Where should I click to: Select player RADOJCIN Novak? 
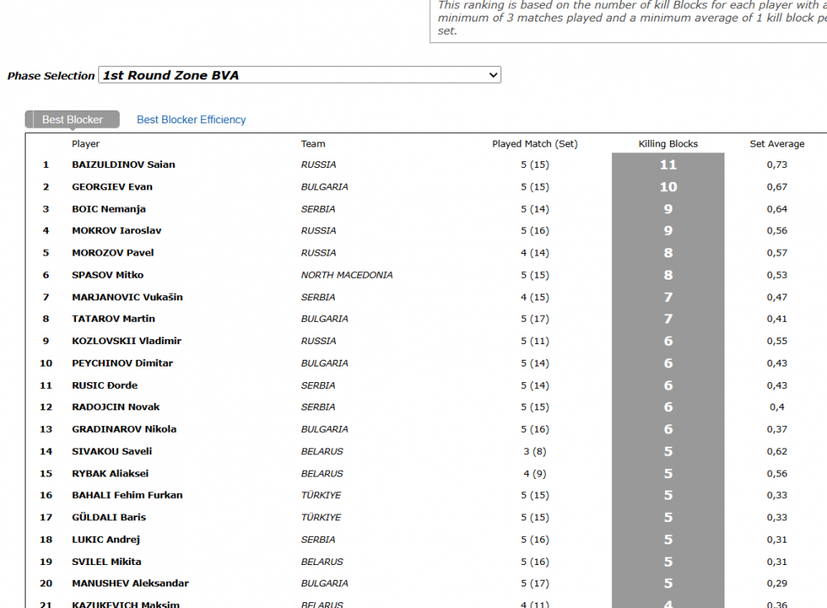point(116,407)
